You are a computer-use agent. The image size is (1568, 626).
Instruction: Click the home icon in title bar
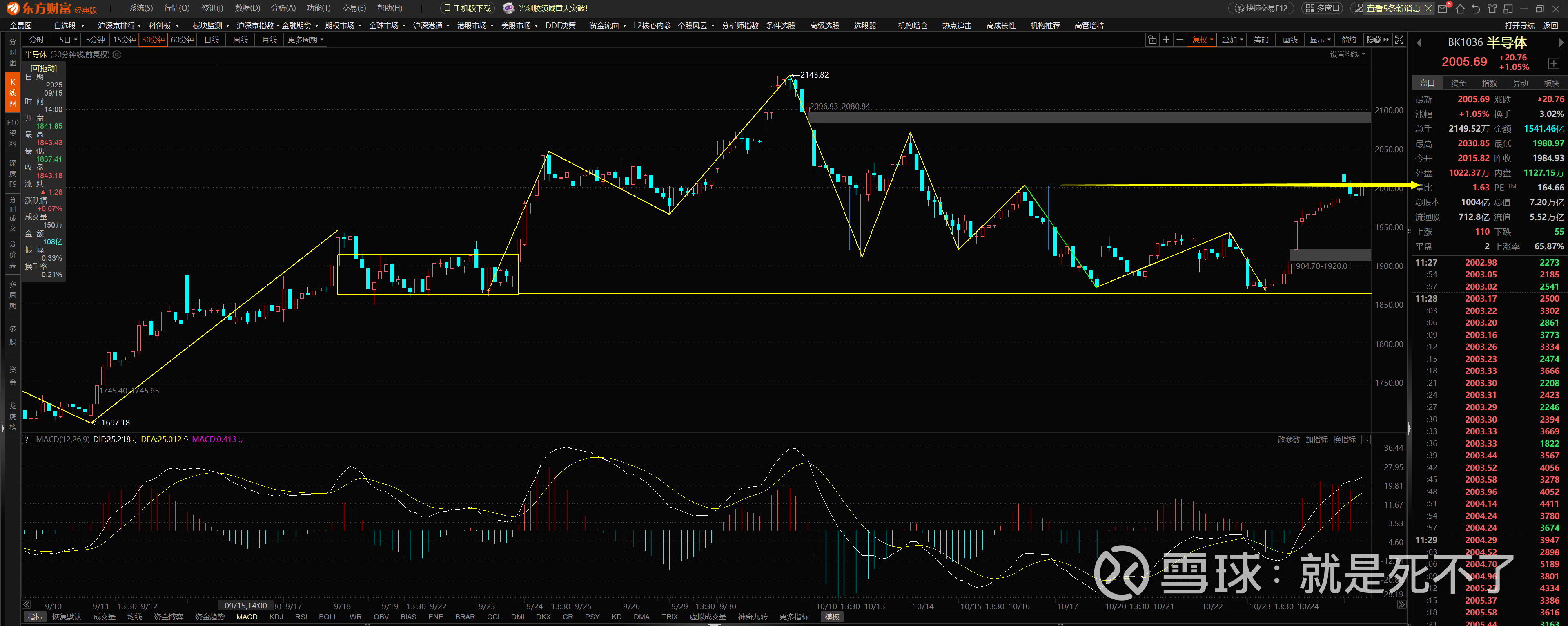point(1460,9)
